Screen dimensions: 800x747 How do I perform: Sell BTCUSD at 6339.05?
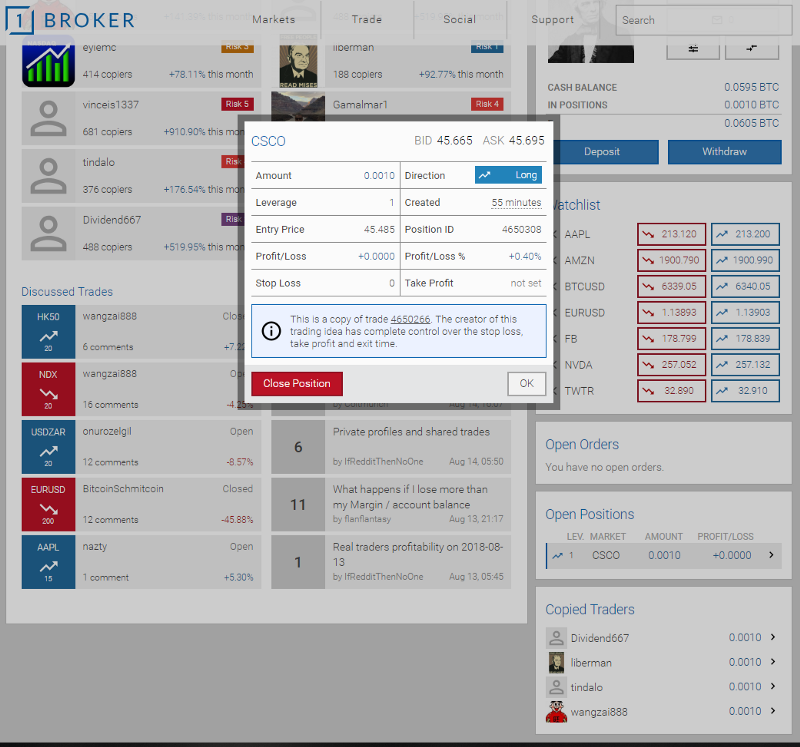pos(671,286)
